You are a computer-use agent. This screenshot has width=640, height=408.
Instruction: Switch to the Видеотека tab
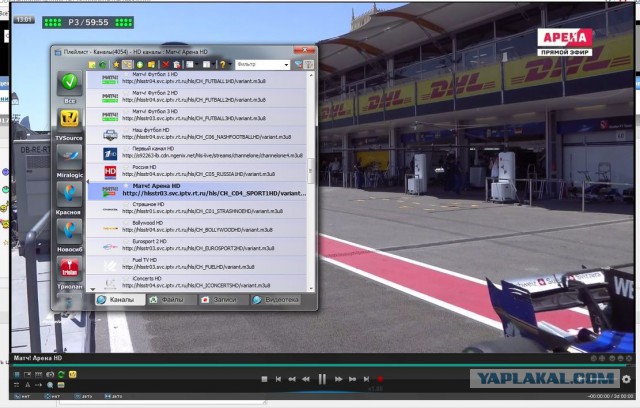click(276, 299)
